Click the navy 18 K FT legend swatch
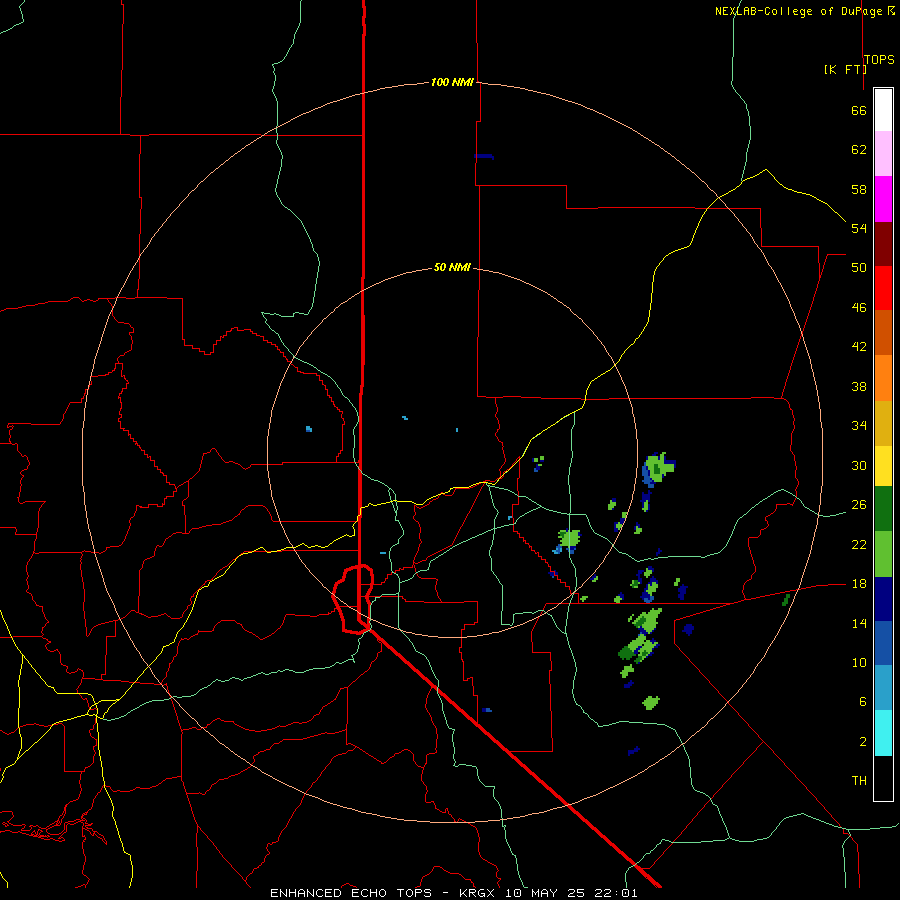The width and height of the screenshot is (900, 900). point(883,599)
